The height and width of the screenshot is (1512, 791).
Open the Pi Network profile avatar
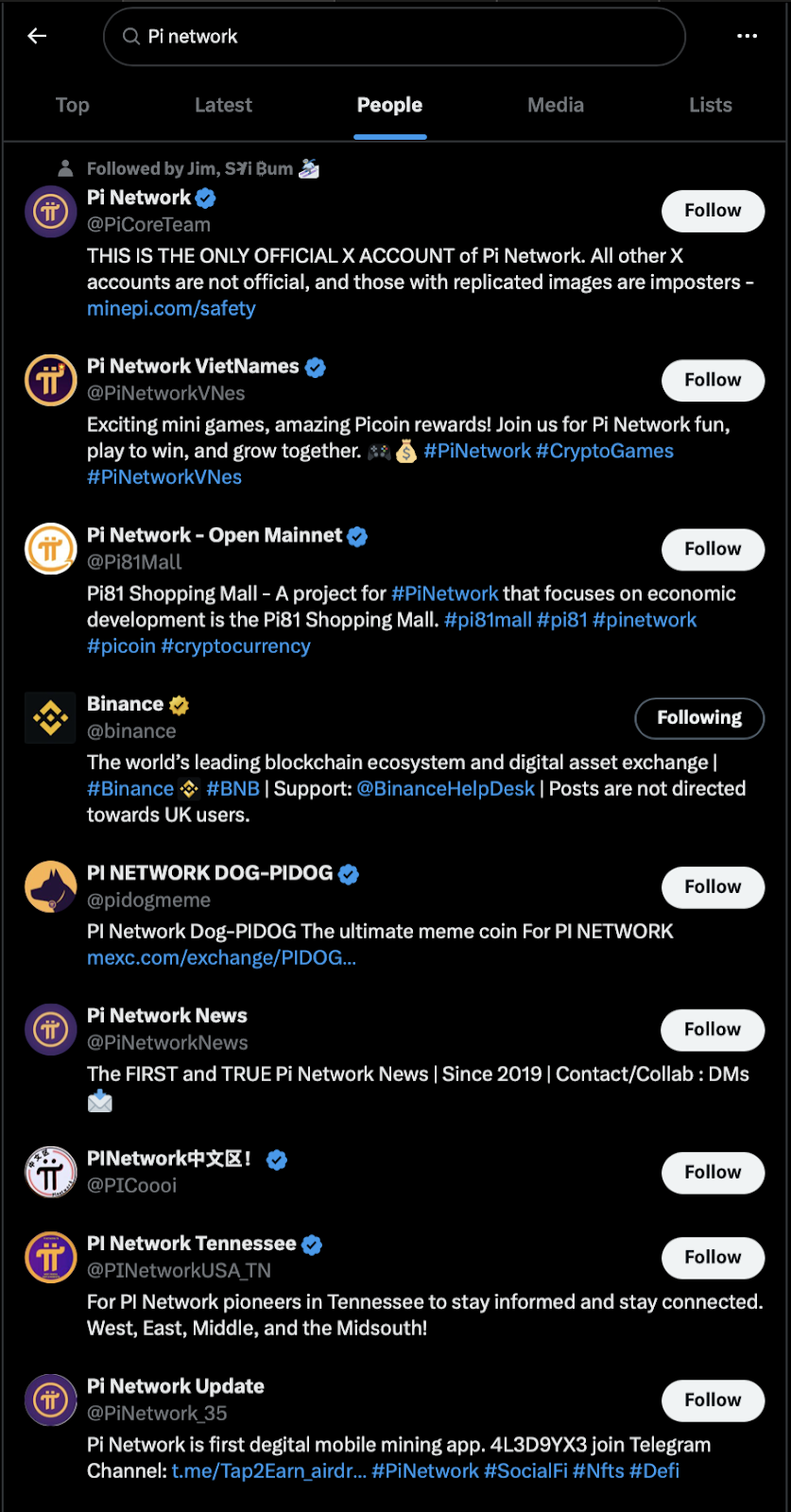click(50, 211)
